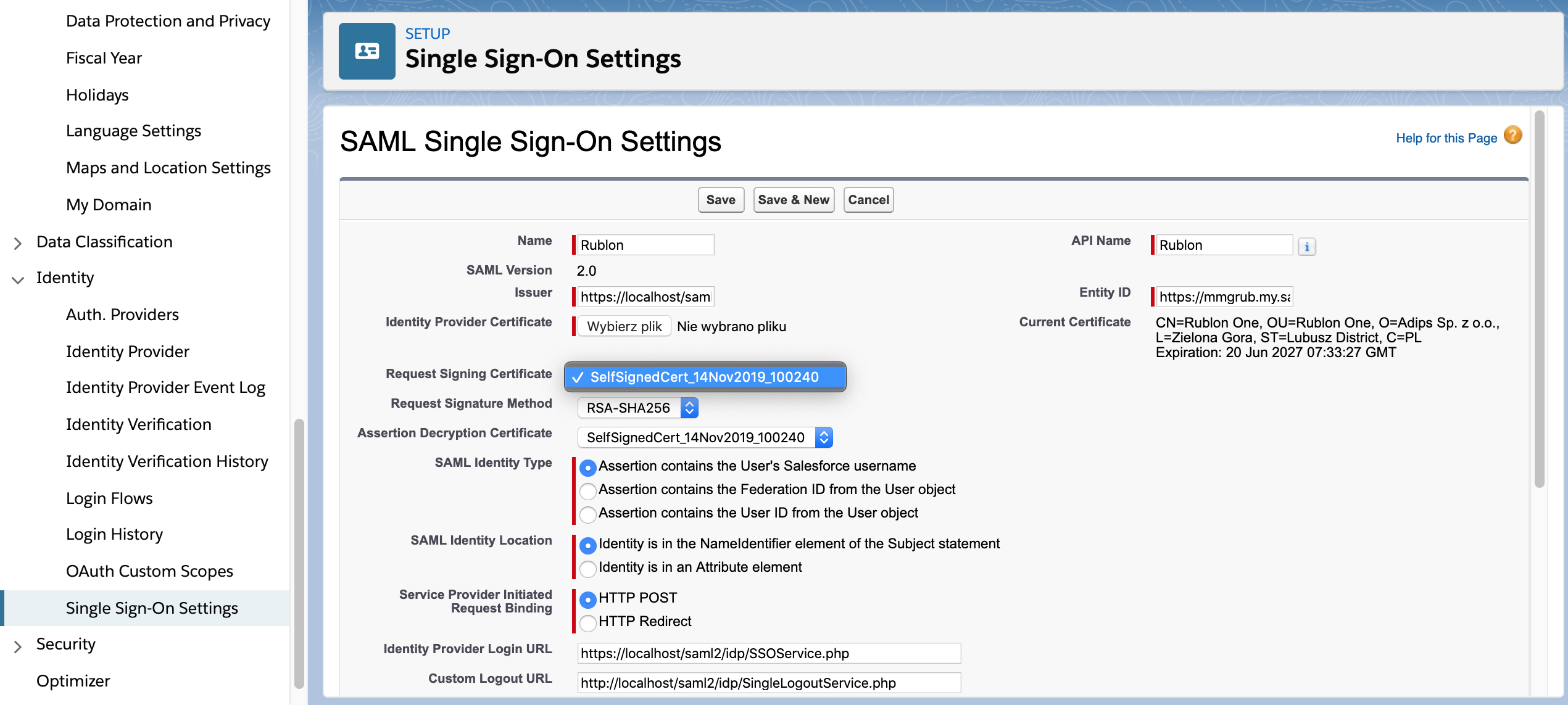Click the Single Sign-On Settings header icon

pos(367,51)
